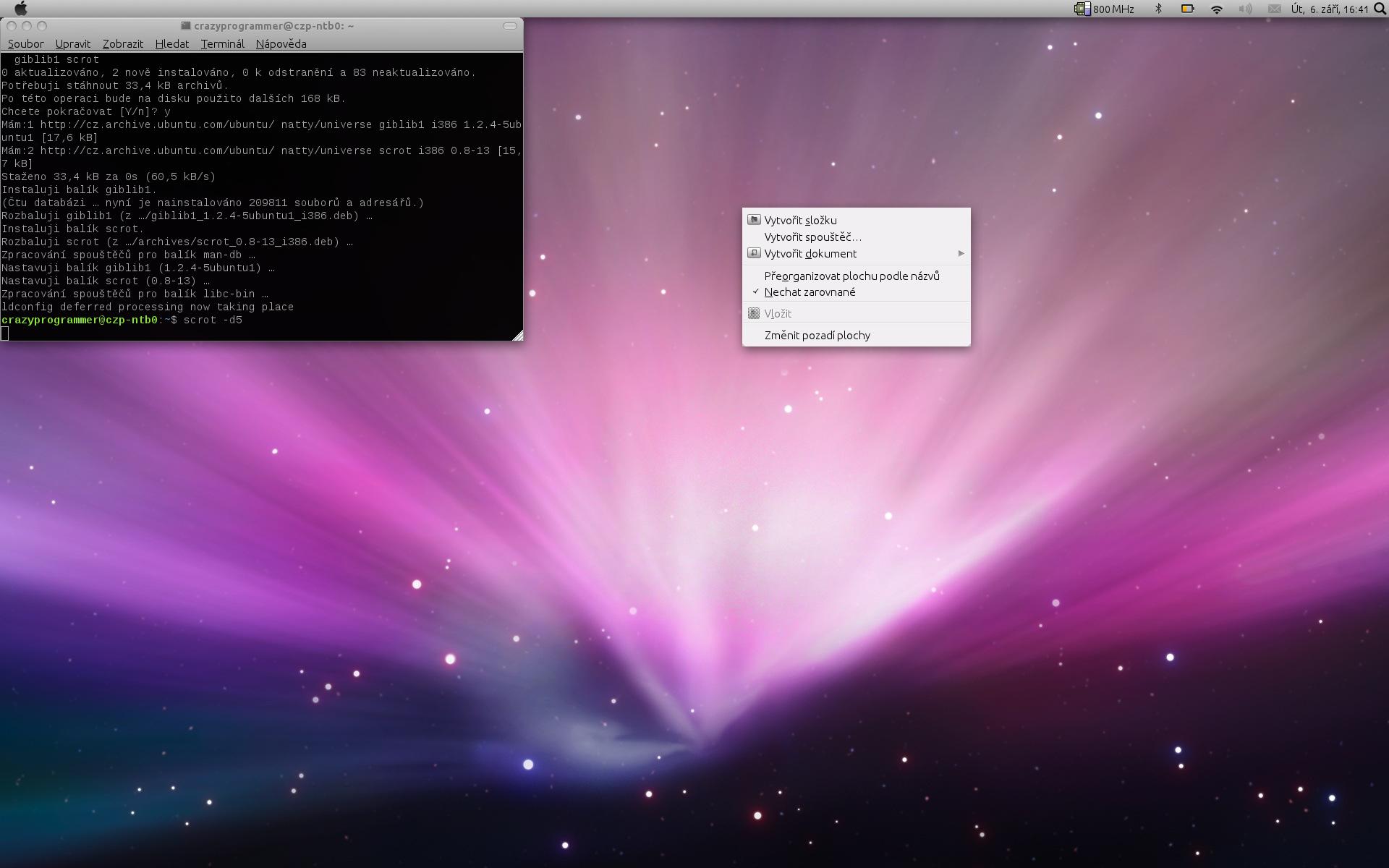Open the Terminál menu

222,43
